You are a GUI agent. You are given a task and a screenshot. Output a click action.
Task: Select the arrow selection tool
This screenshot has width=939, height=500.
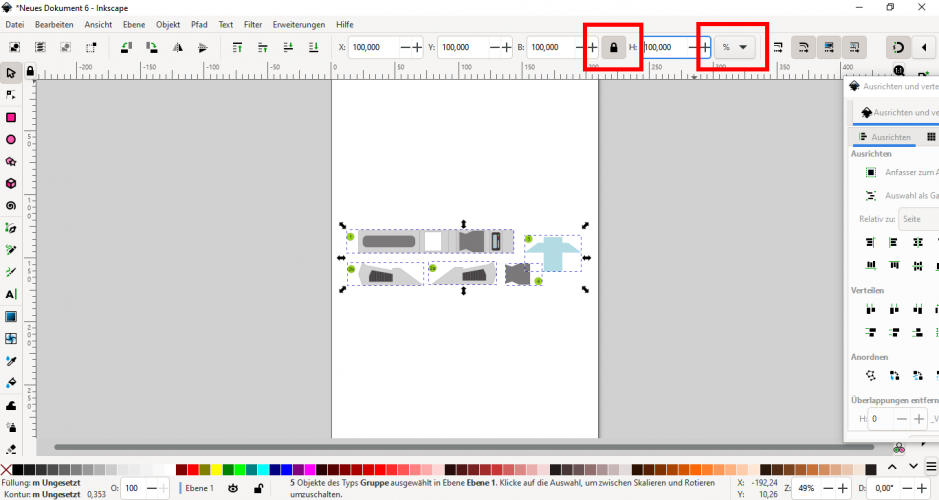pos(11,73)
